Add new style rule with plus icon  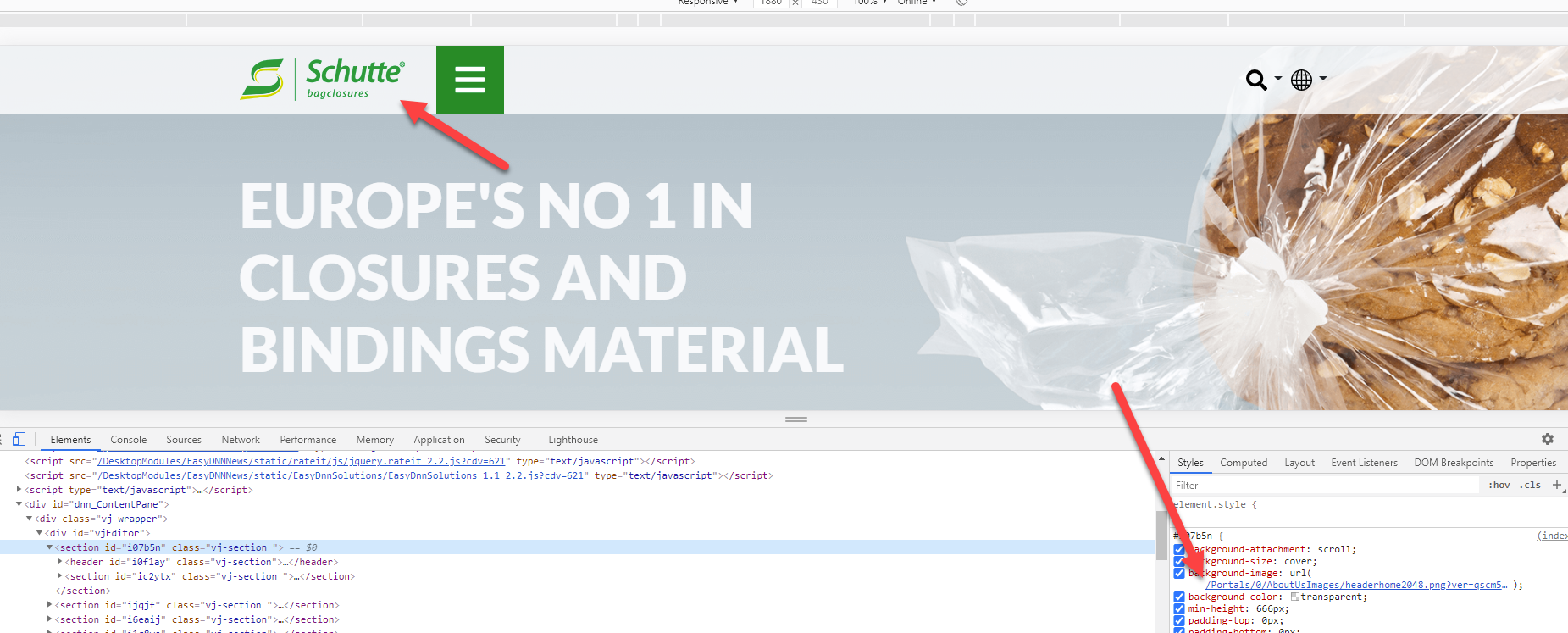click(1557, 485)
